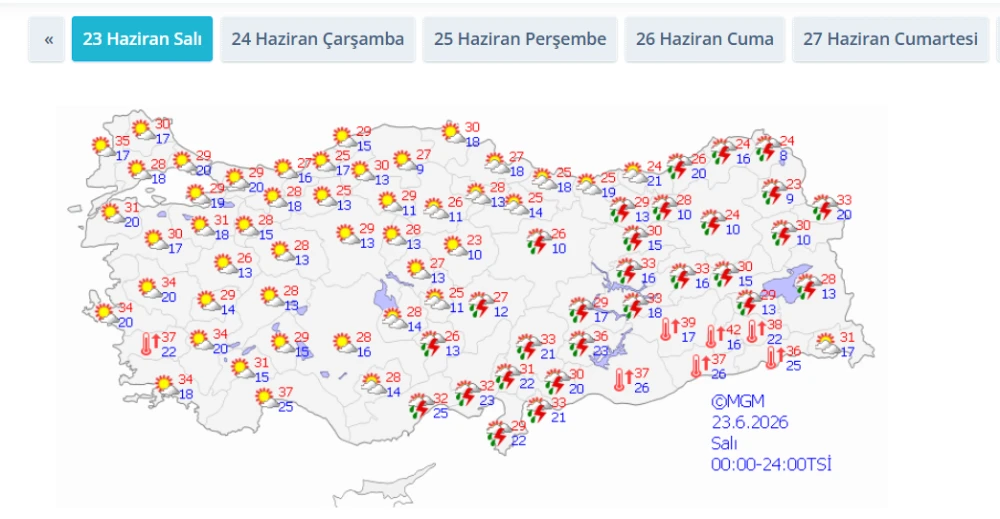Open the heat icon labeled 36/25

774,357
